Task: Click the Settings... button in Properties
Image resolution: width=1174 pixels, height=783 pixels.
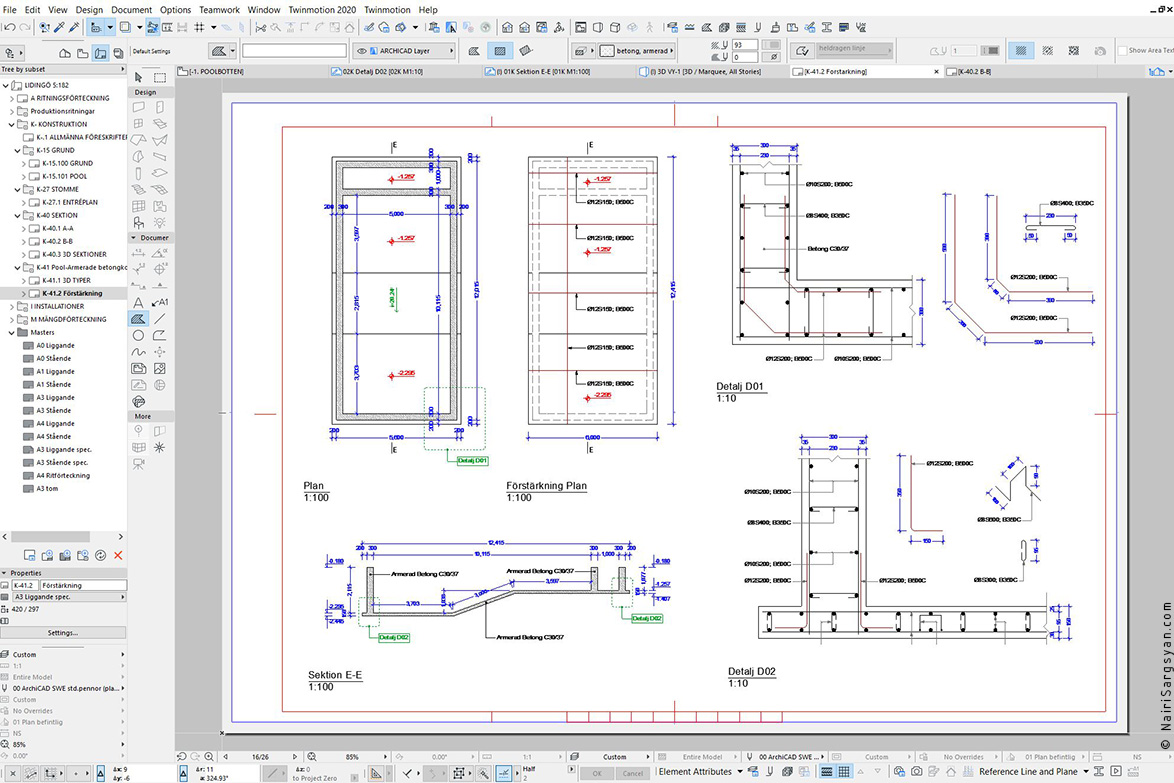Action: pos(63,633)
